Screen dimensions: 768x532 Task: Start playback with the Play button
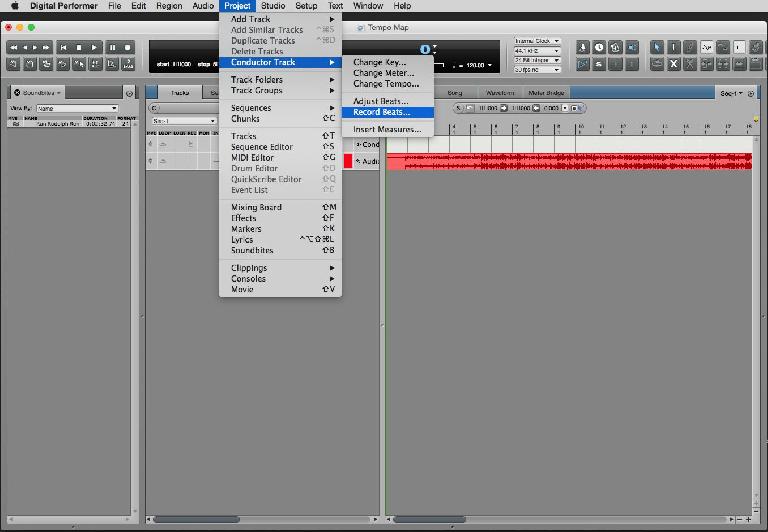tap(95, 48)
